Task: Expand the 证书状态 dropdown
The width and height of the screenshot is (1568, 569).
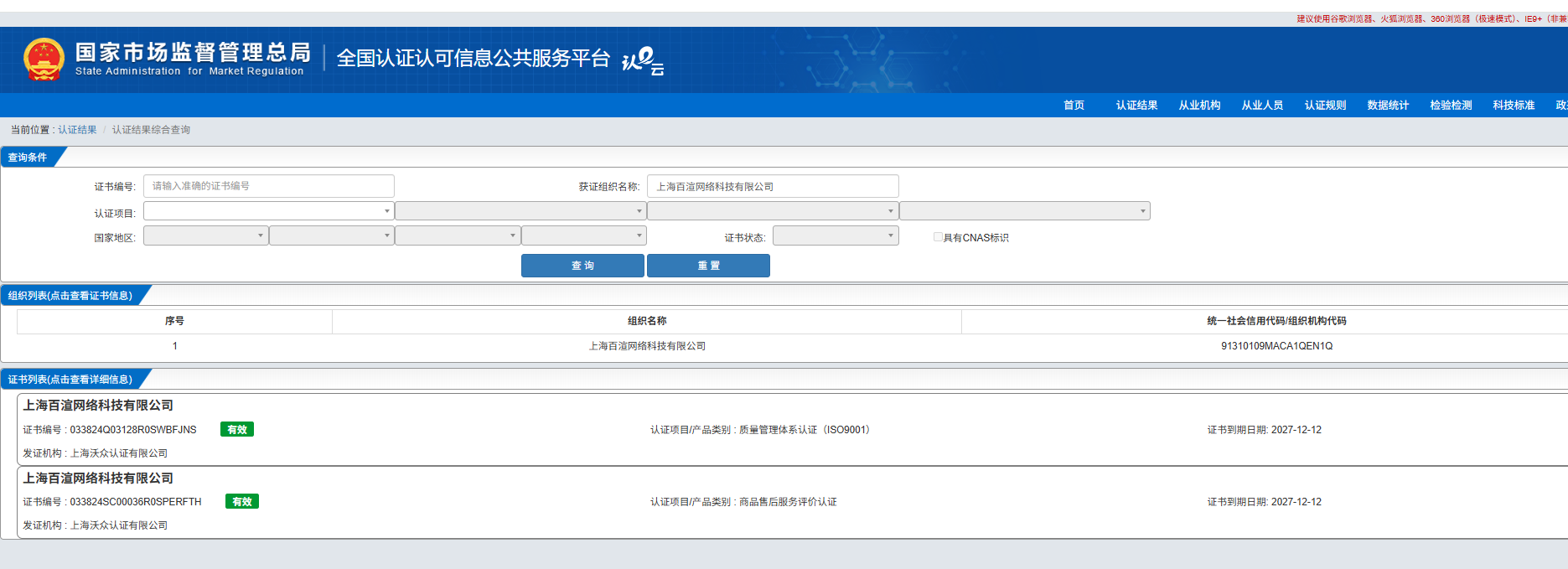Action: [835, 236]
